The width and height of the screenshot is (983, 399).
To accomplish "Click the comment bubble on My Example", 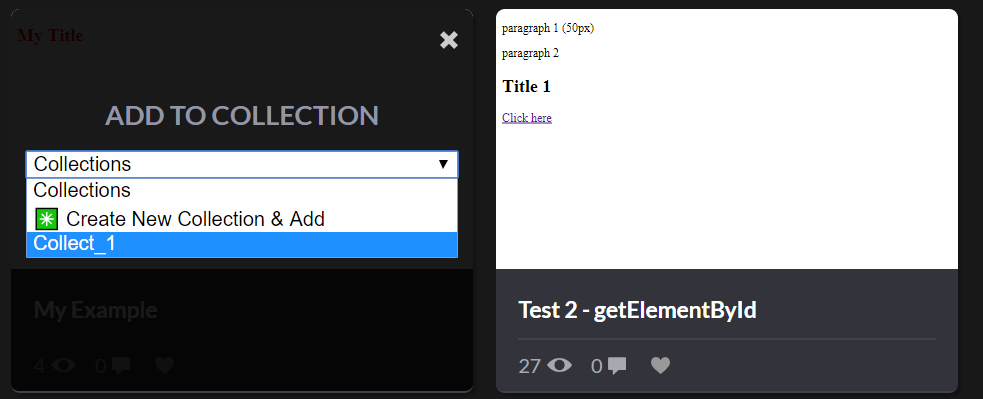I will (121, 366).
